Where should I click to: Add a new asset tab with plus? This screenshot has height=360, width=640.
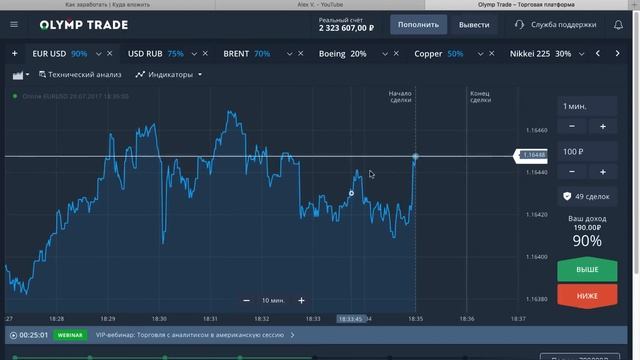(x=15, y=53)
